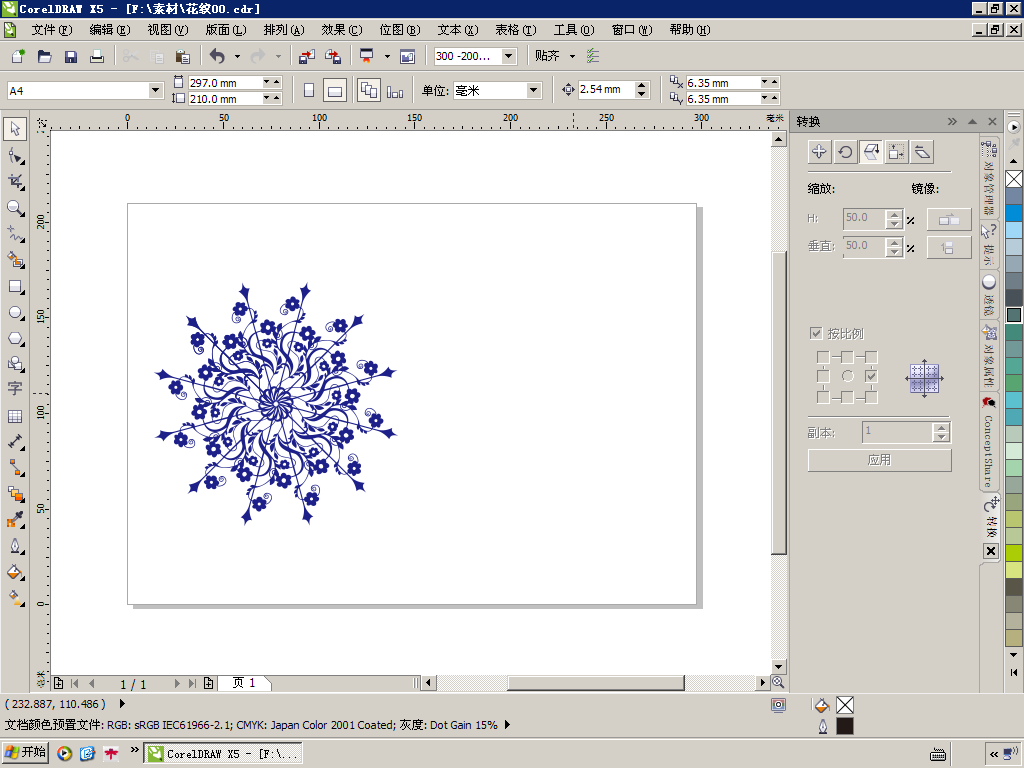
Task: Select the Blend interactive tool
Action: click(15, 494)
